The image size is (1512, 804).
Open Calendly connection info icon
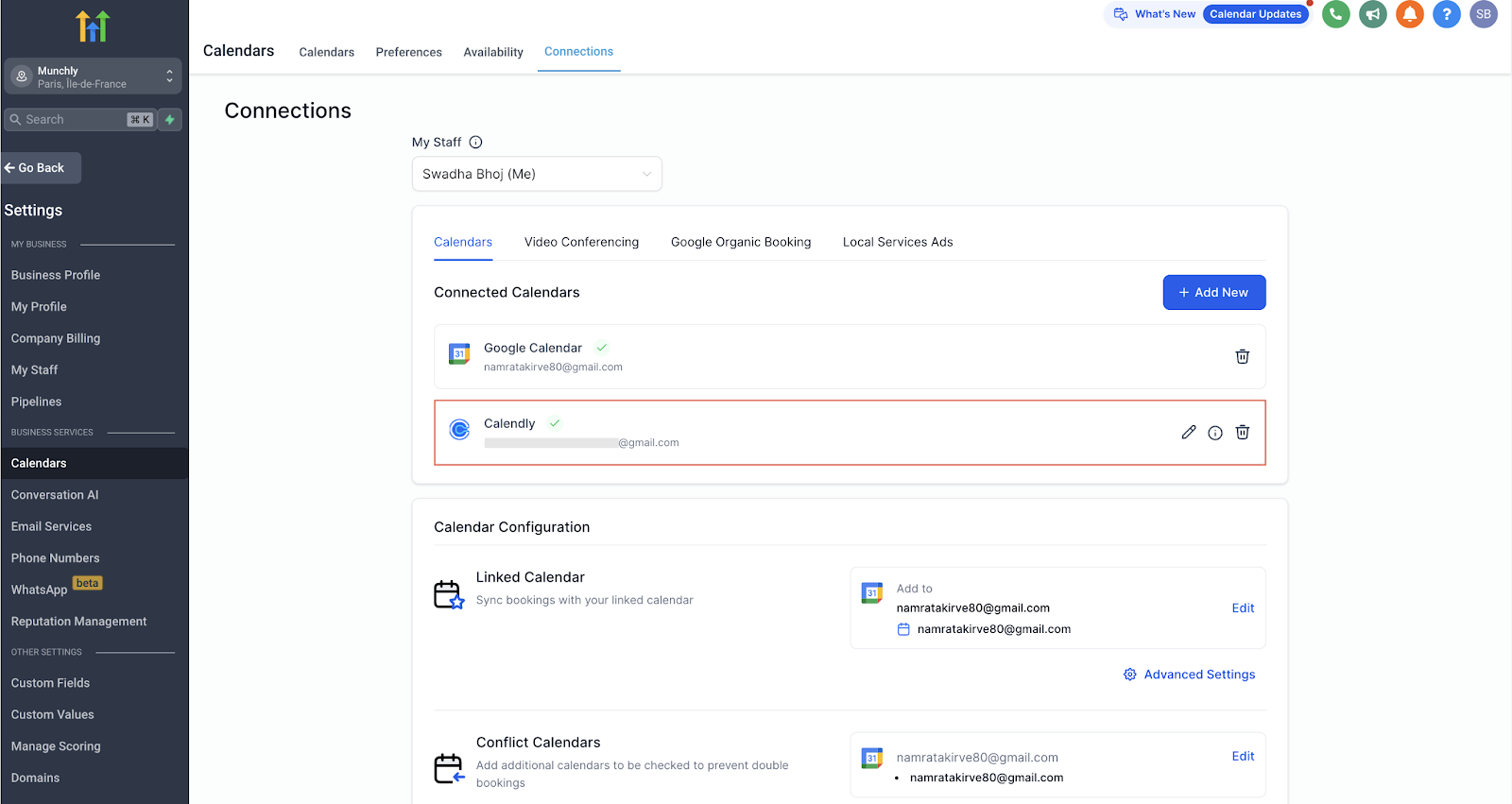1215,433
